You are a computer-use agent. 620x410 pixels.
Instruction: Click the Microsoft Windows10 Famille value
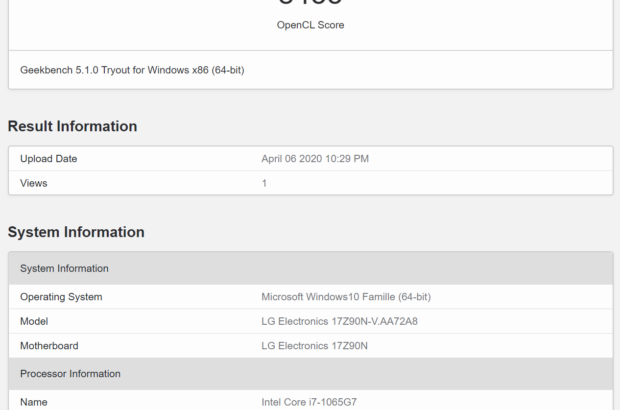point(345,297)
